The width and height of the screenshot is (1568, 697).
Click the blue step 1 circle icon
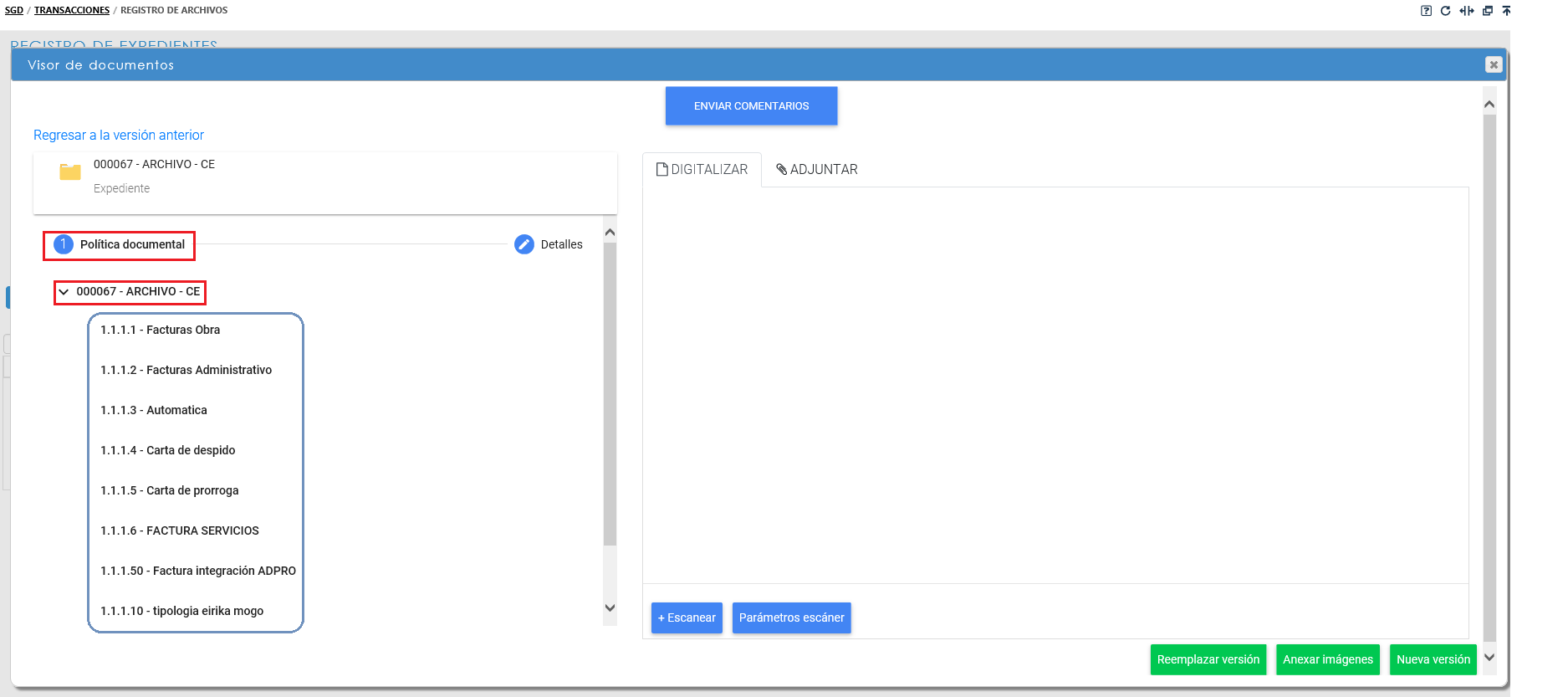[64, 244]
